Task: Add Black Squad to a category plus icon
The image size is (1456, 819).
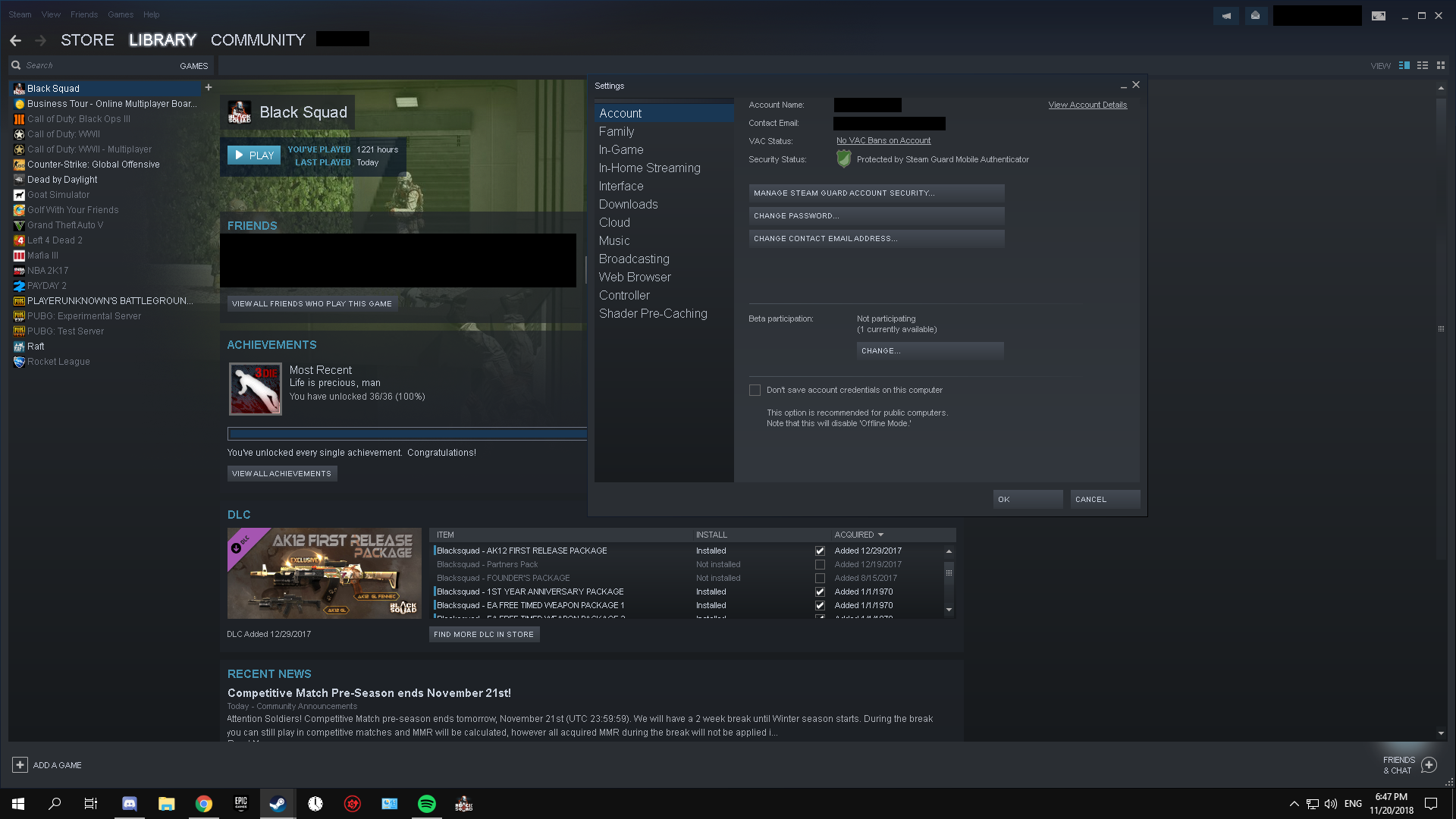Action: [x=209, y=87]
